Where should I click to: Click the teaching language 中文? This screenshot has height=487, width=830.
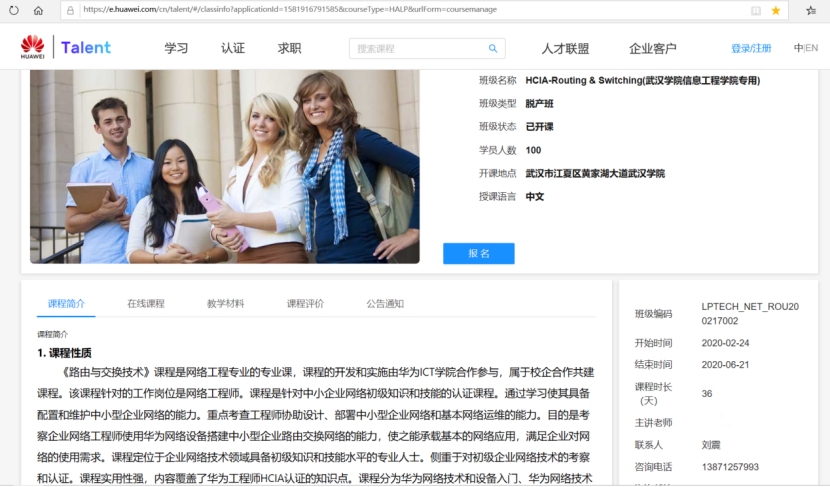click(x=535, y=197)
